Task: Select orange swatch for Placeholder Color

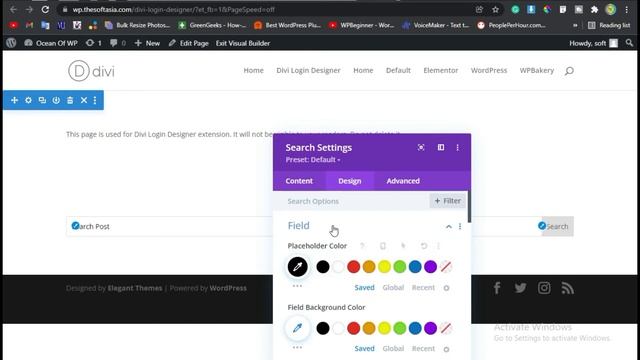Action: (x=369, y=267)
